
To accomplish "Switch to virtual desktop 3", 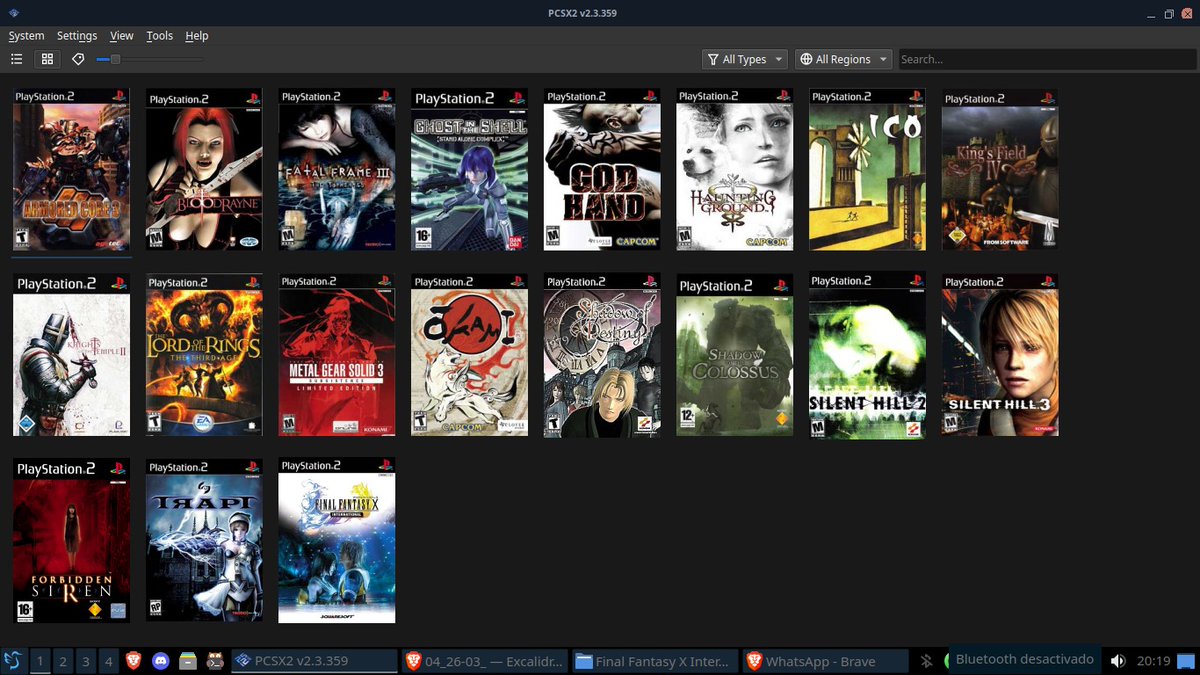I will click(86, 661).
